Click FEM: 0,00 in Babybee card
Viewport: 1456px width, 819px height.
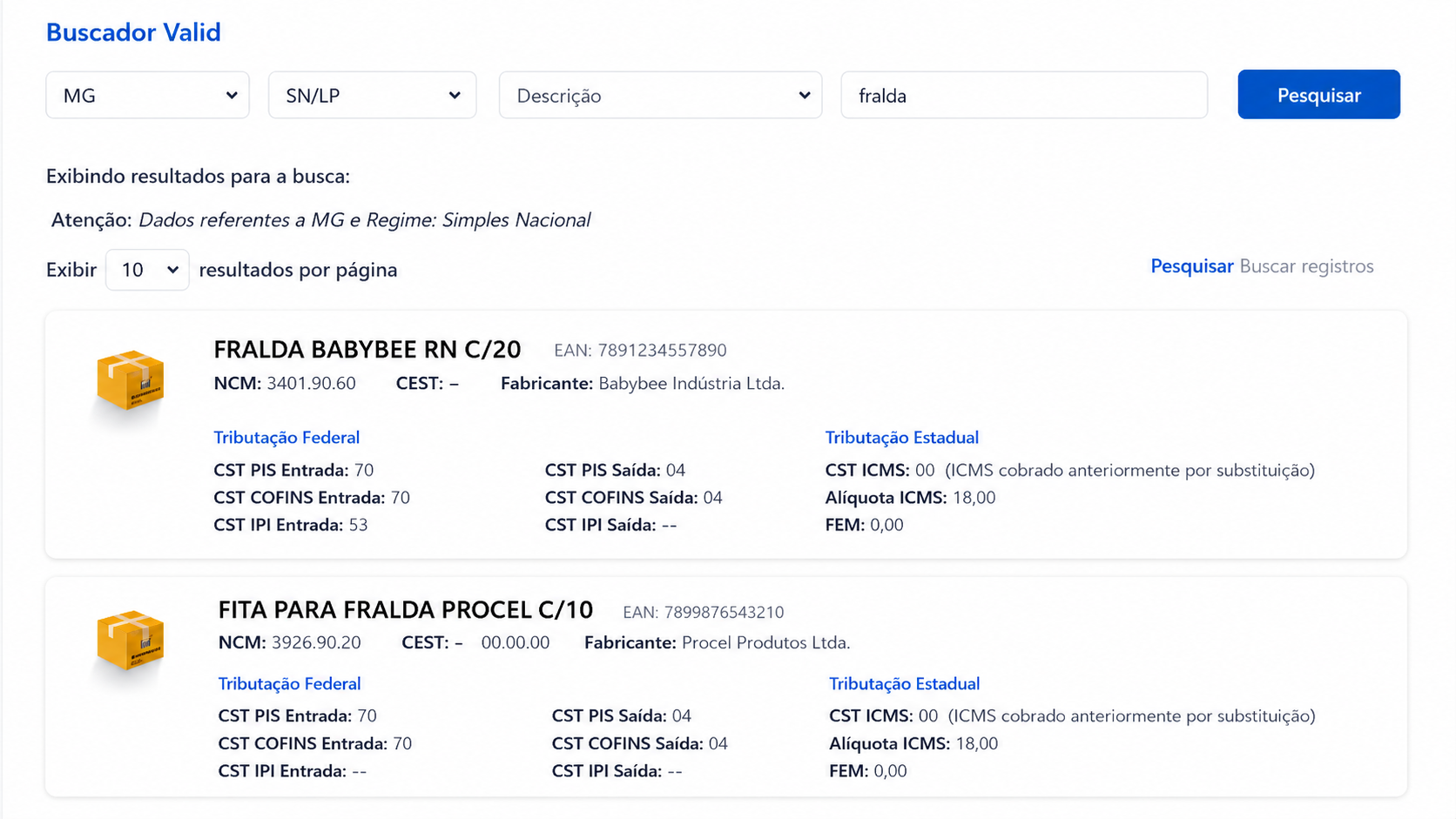pyautogui.click(x=865, y=526)
